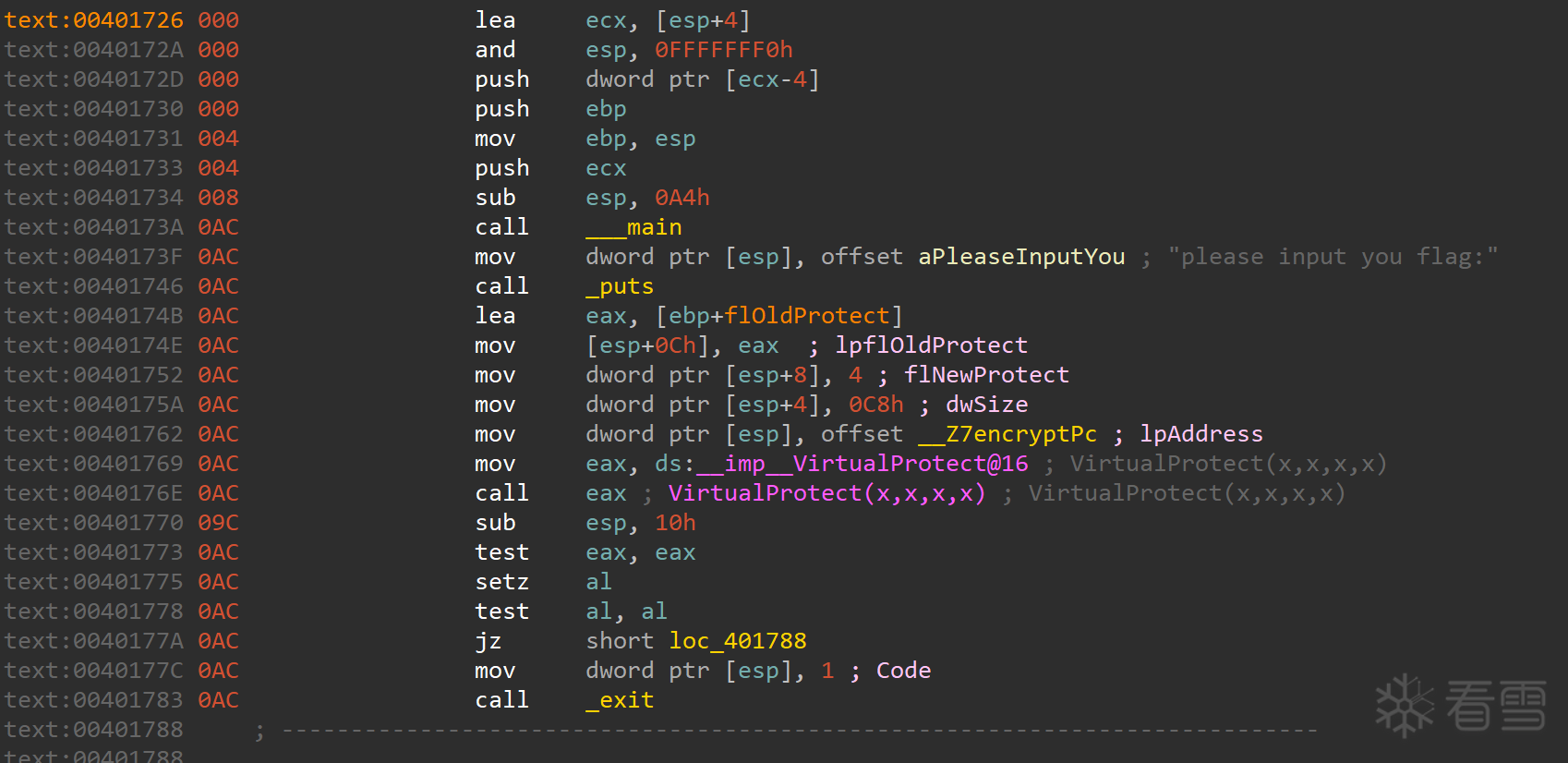Viewport: 1568px width, 763px height.
Task: Click the setz mnemonic
Action: [x=502, y=582]
